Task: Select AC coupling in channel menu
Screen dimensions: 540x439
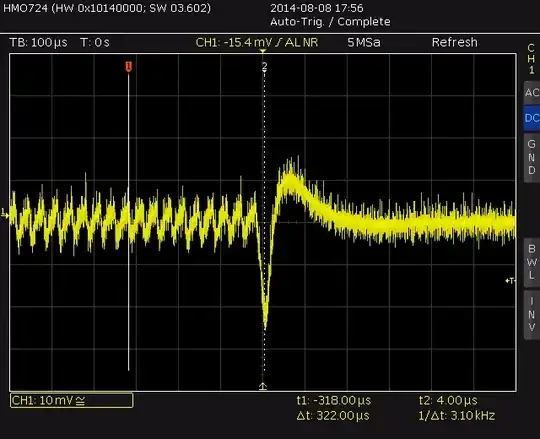Action: pyautogui.click(x=532, y=92)
